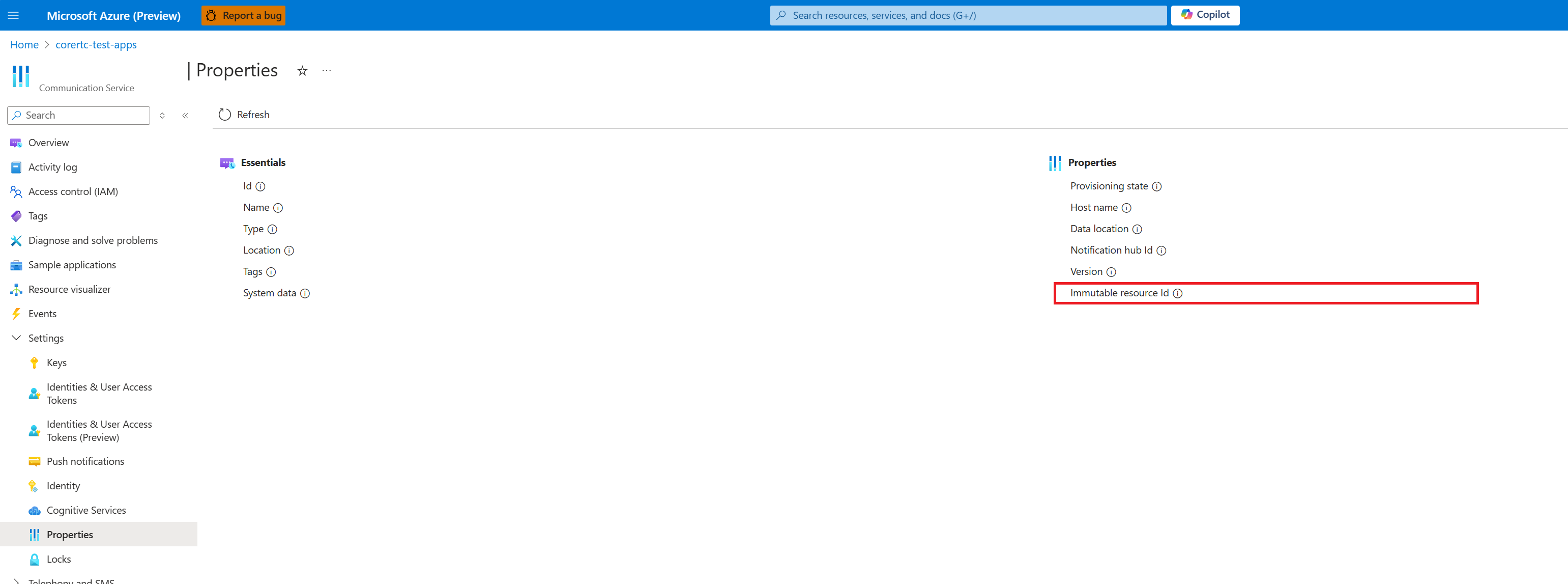
Task: Open the Keys settings page
Action: coord(56,363)
